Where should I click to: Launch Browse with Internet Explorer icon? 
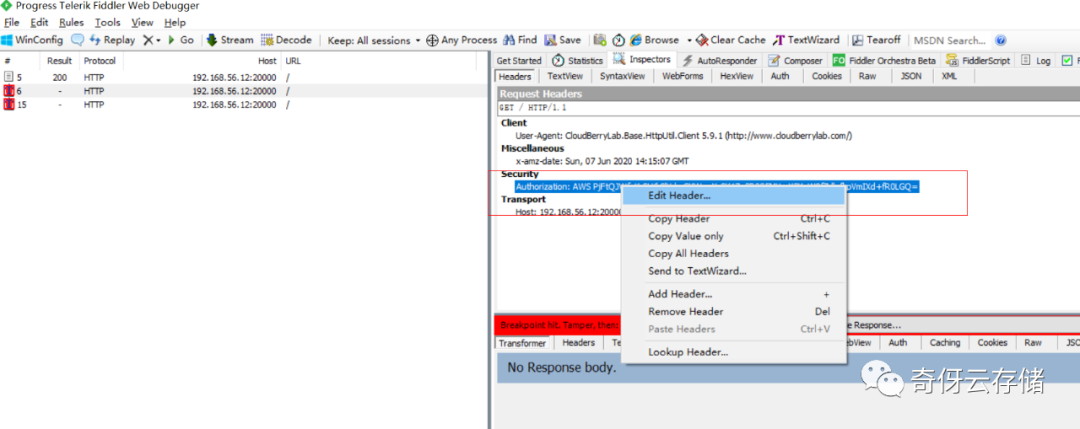click(654, 40)
